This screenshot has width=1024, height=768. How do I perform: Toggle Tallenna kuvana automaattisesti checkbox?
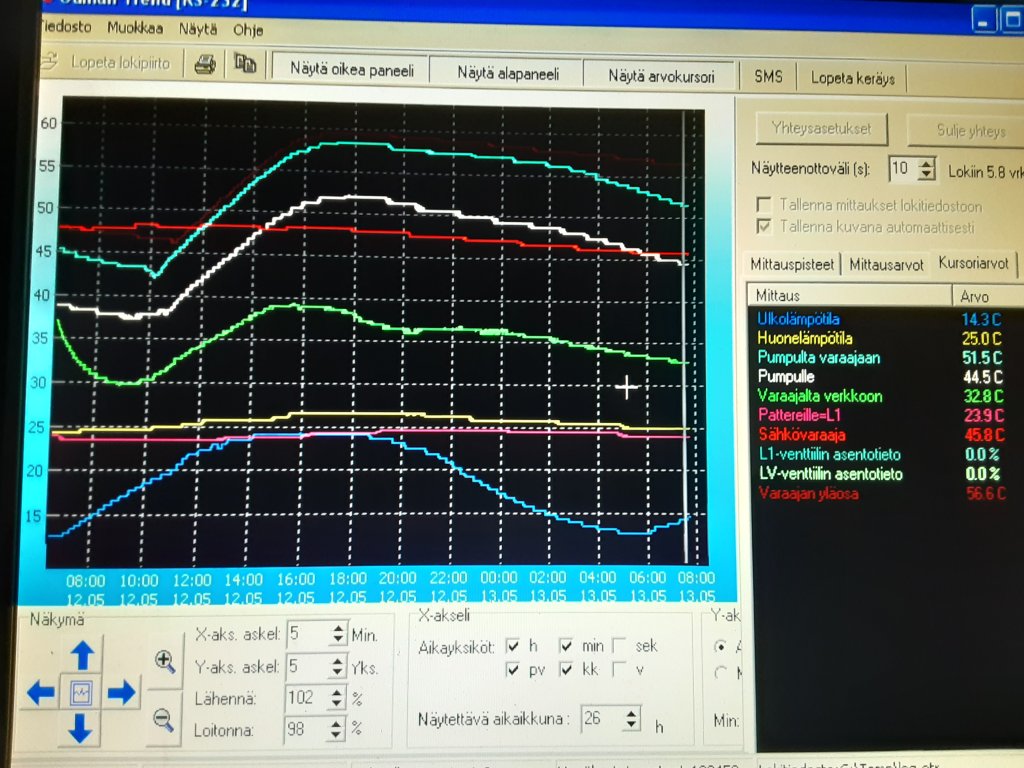(763, 226)
